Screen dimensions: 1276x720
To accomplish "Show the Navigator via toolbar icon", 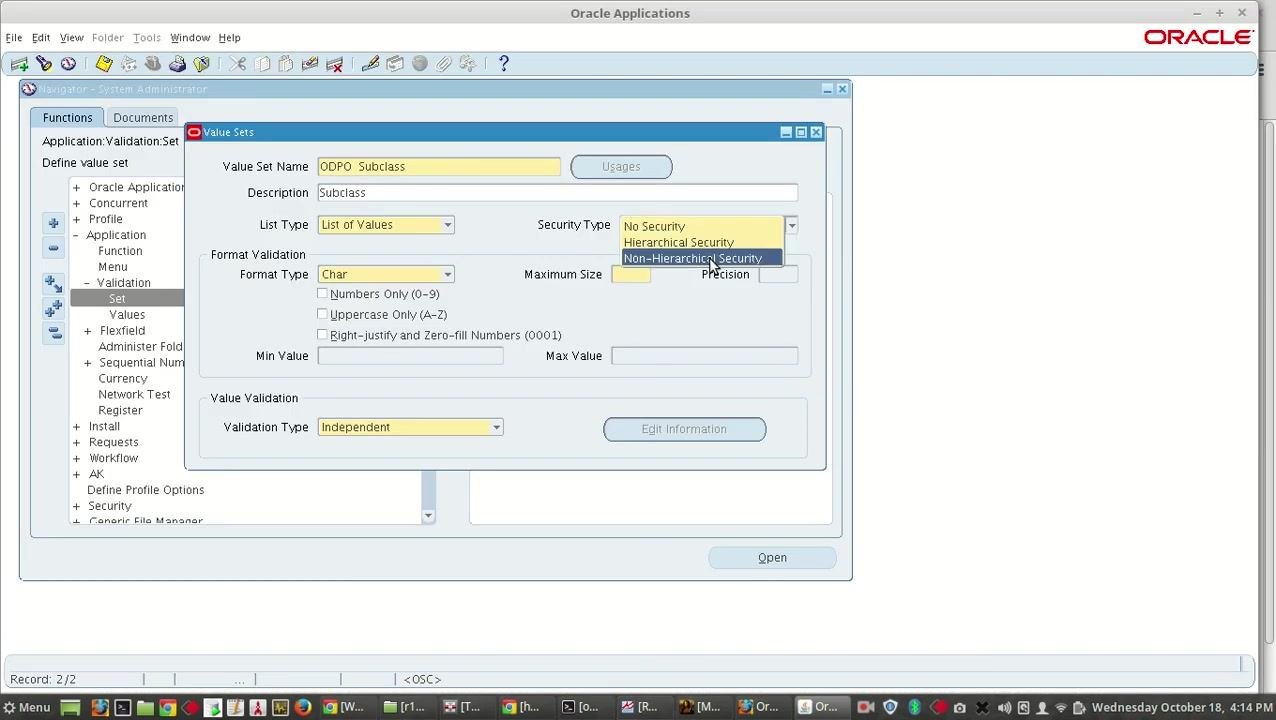I will coord(68,64).
